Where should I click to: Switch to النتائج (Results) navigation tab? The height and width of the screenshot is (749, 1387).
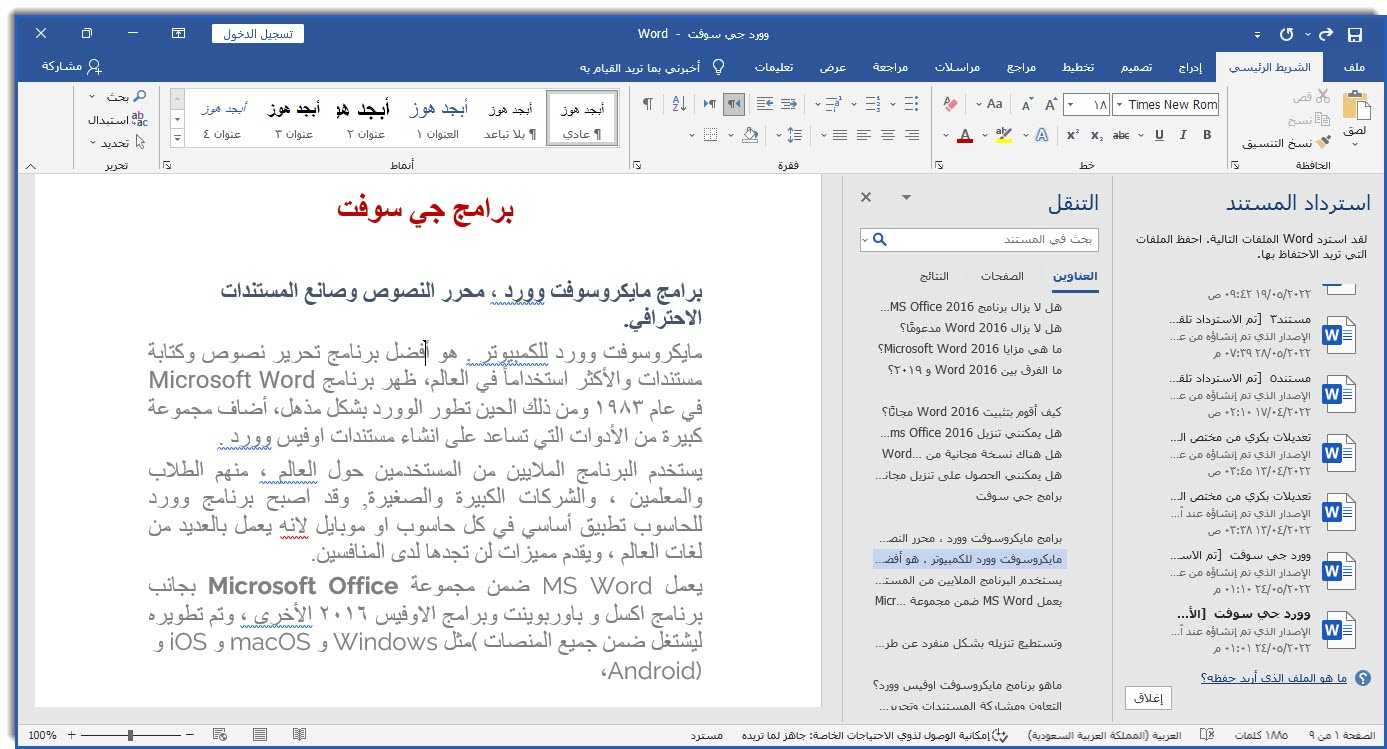(935, 276)
